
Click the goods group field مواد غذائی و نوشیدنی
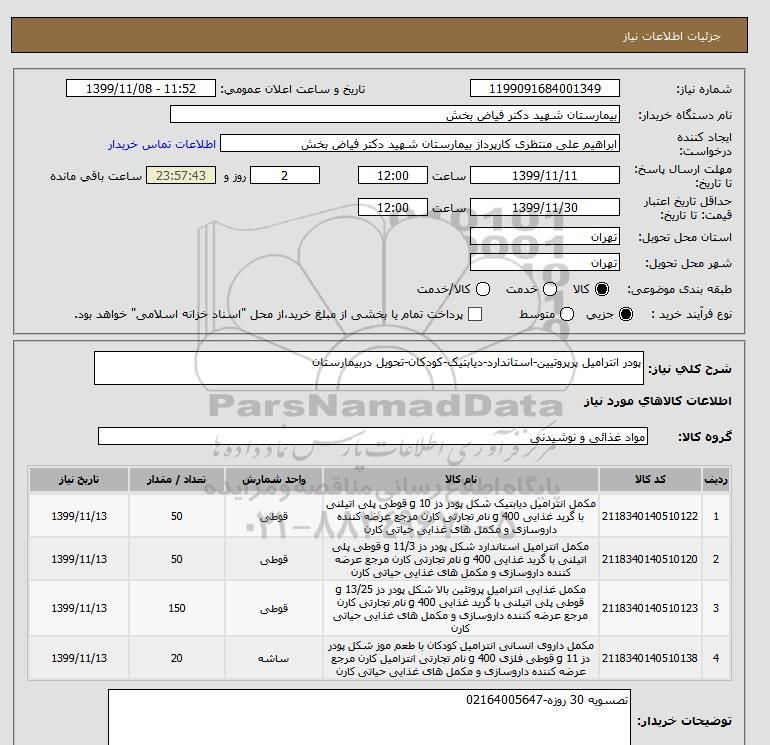pyautogui.click(x=373, y=436)
